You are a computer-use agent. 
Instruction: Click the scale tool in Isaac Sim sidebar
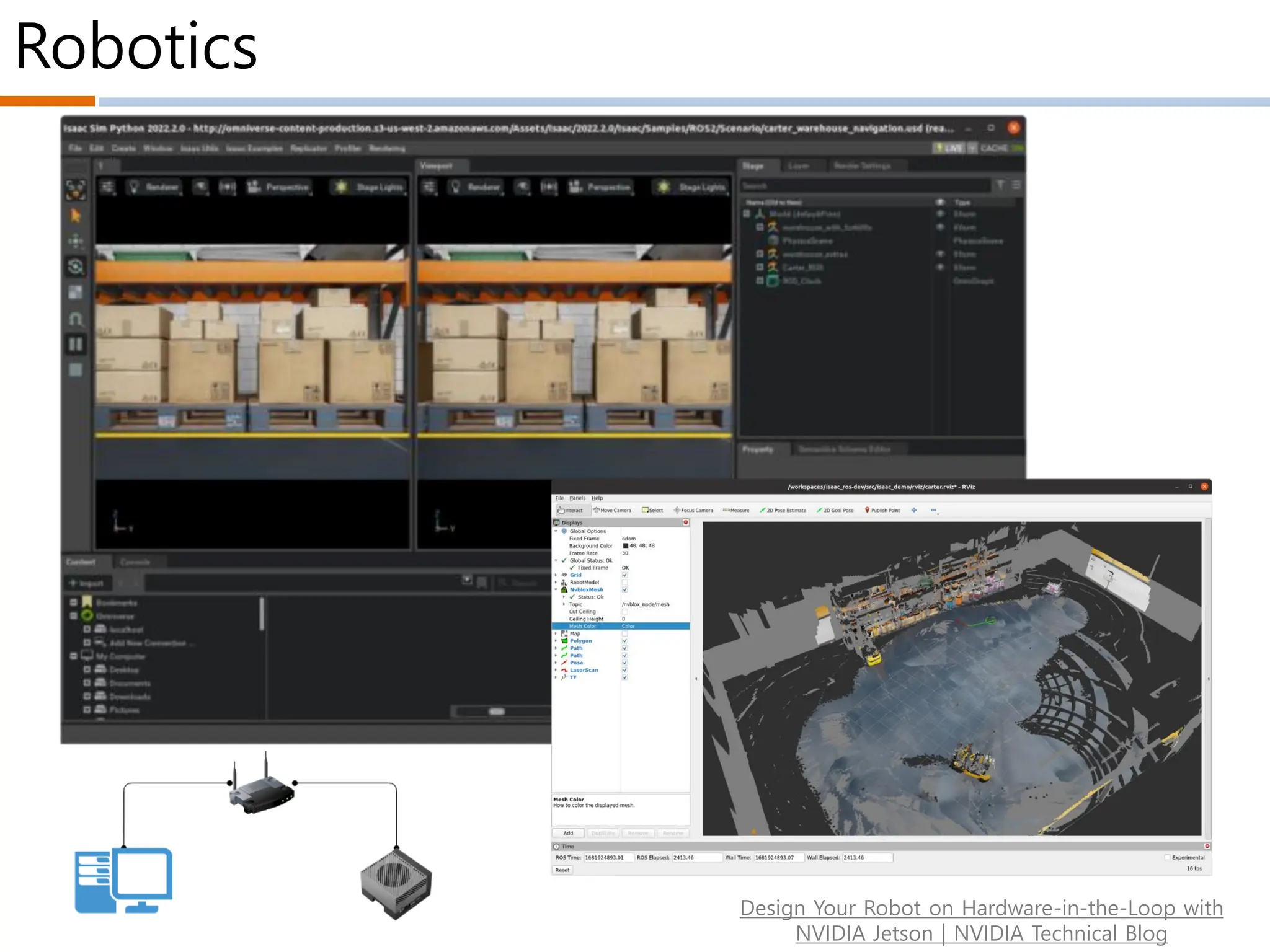[76, 293]
